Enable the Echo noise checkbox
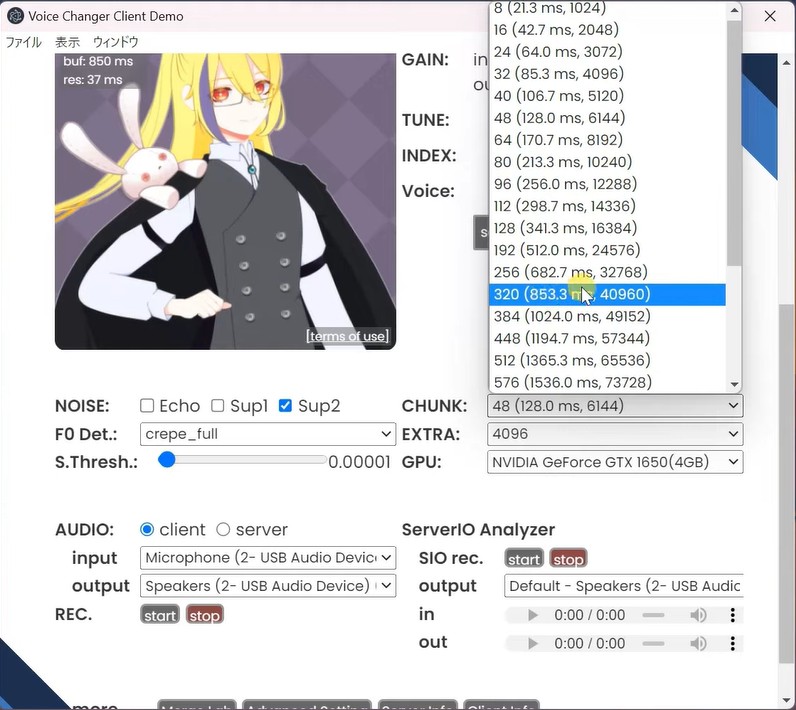Image resolution: width=796 pixels, height=710 pixels. [x=147, y=406]
